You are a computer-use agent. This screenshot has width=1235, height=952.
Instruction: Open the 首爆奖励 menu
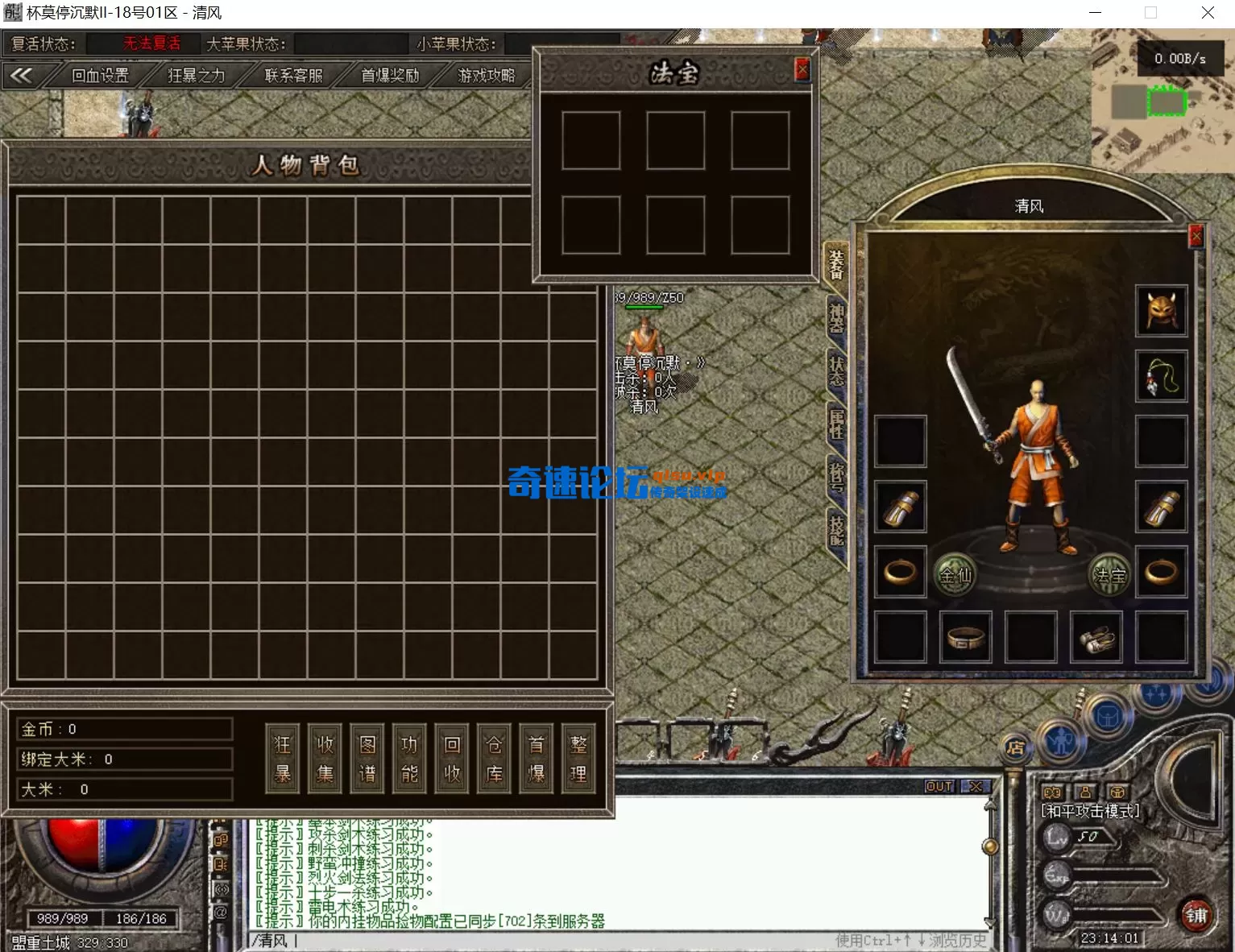coord(390,76)
